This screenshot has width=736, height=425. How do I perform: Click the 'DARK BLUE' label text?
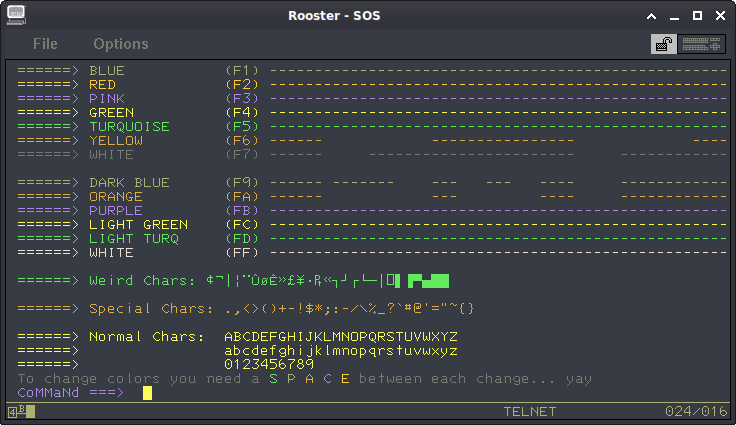click(x=130, y=183)
